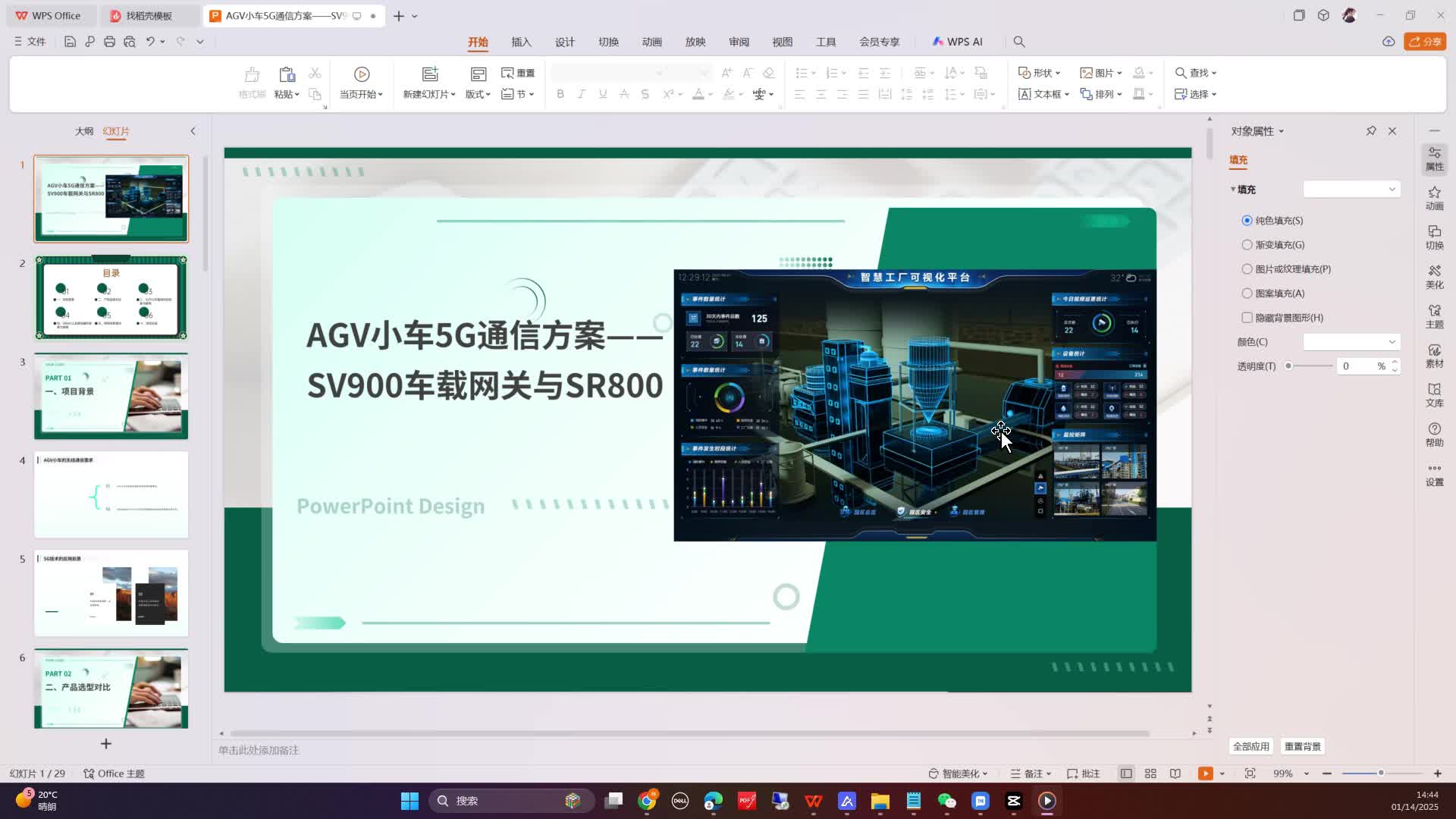Select slide 3 thumbnail 项目背景

pos(111,396)
